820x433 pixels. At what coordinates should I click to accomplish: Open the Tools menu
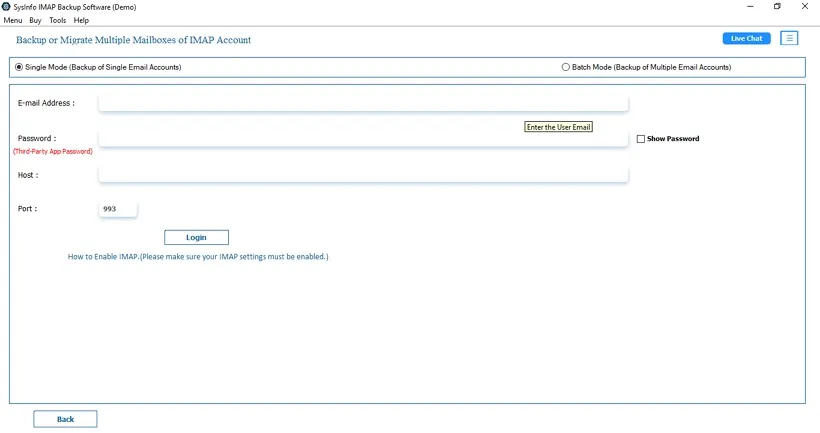click(58, 20)
